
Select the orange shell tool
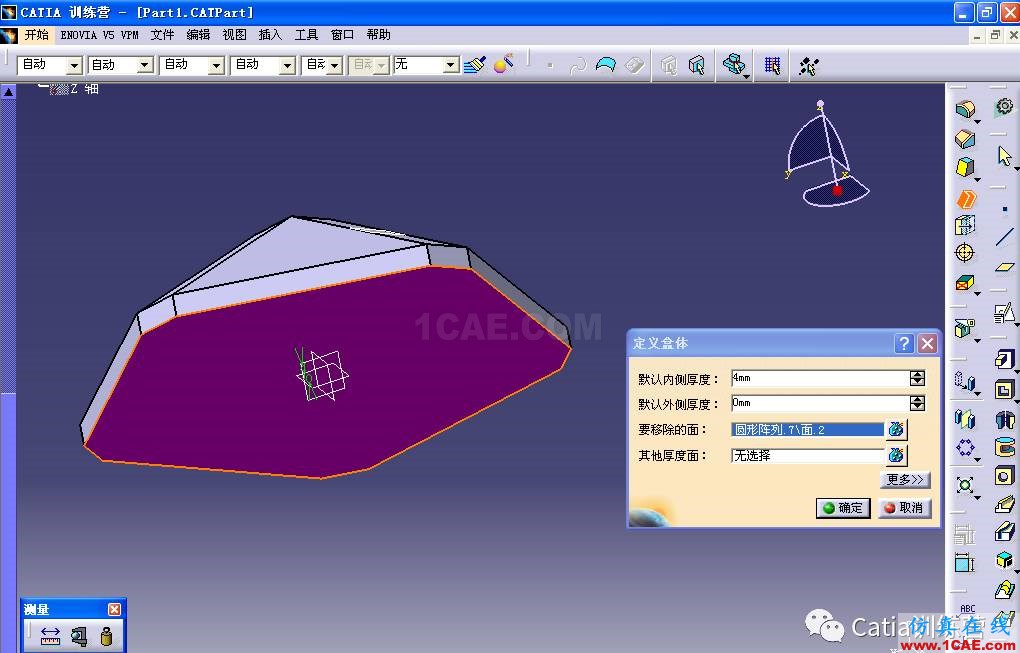click(966, 199)
